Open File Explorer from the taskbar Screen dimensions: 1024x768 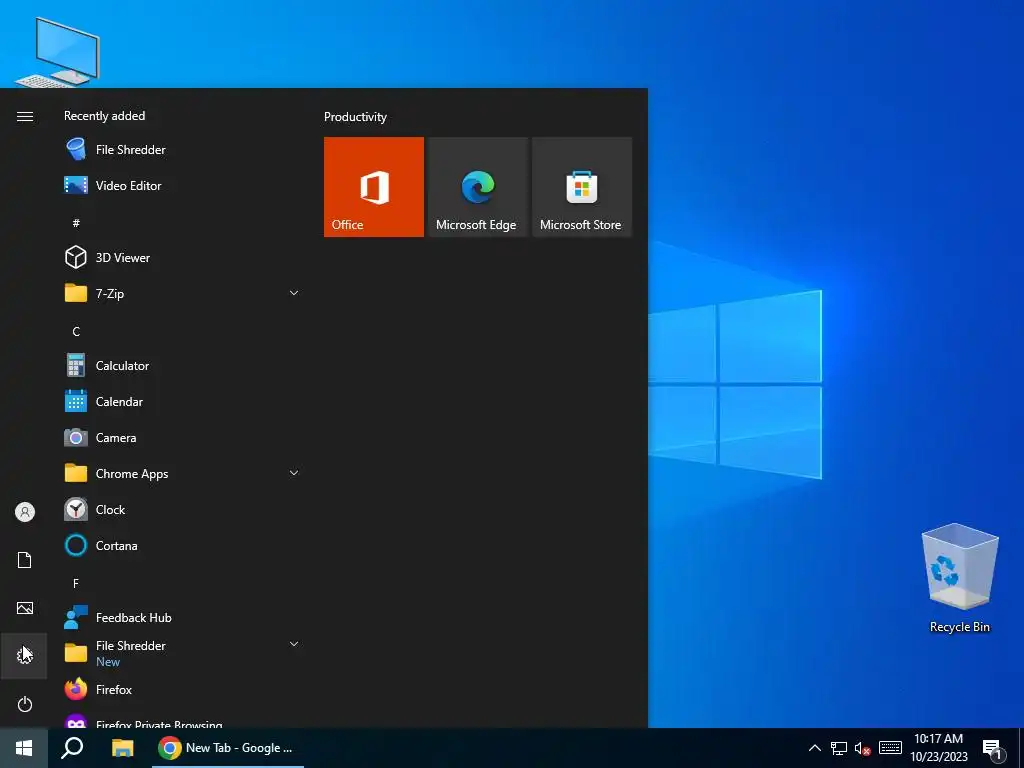point(122,748)
